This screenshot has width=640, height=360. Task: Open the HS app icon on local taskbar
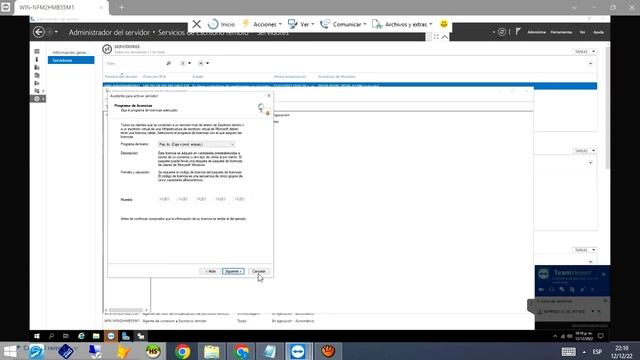pyautogui.click(x=153, y=351)
